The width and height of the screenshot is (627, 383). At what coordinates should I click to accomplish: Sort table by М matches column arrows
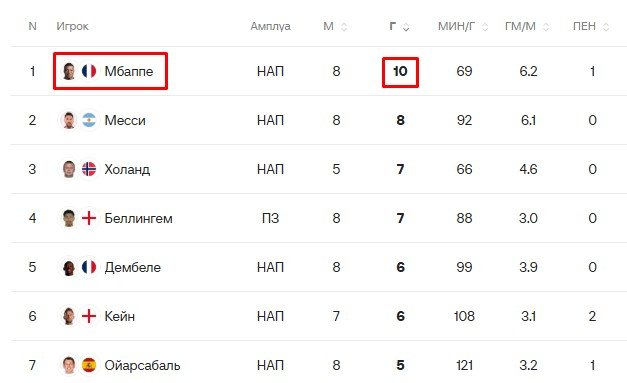click(344, 27)
